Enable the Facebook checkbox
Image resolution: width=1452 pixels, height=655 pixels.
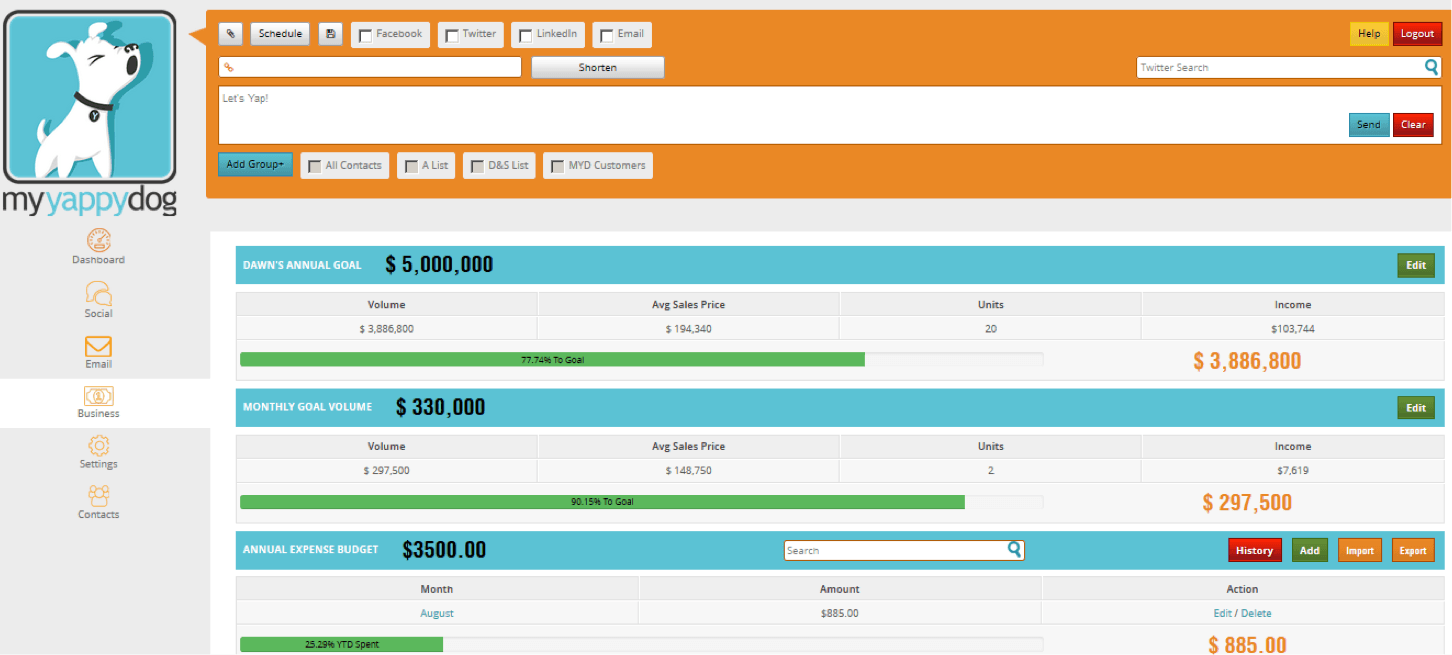[366, 35]
